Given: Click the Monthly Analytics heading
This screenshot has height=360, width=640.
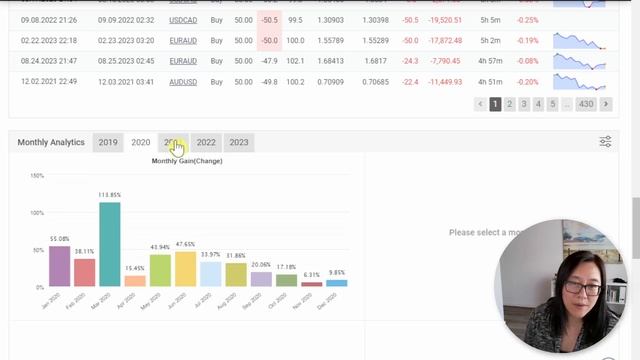Looking at the screenshot, I should 51,142.
